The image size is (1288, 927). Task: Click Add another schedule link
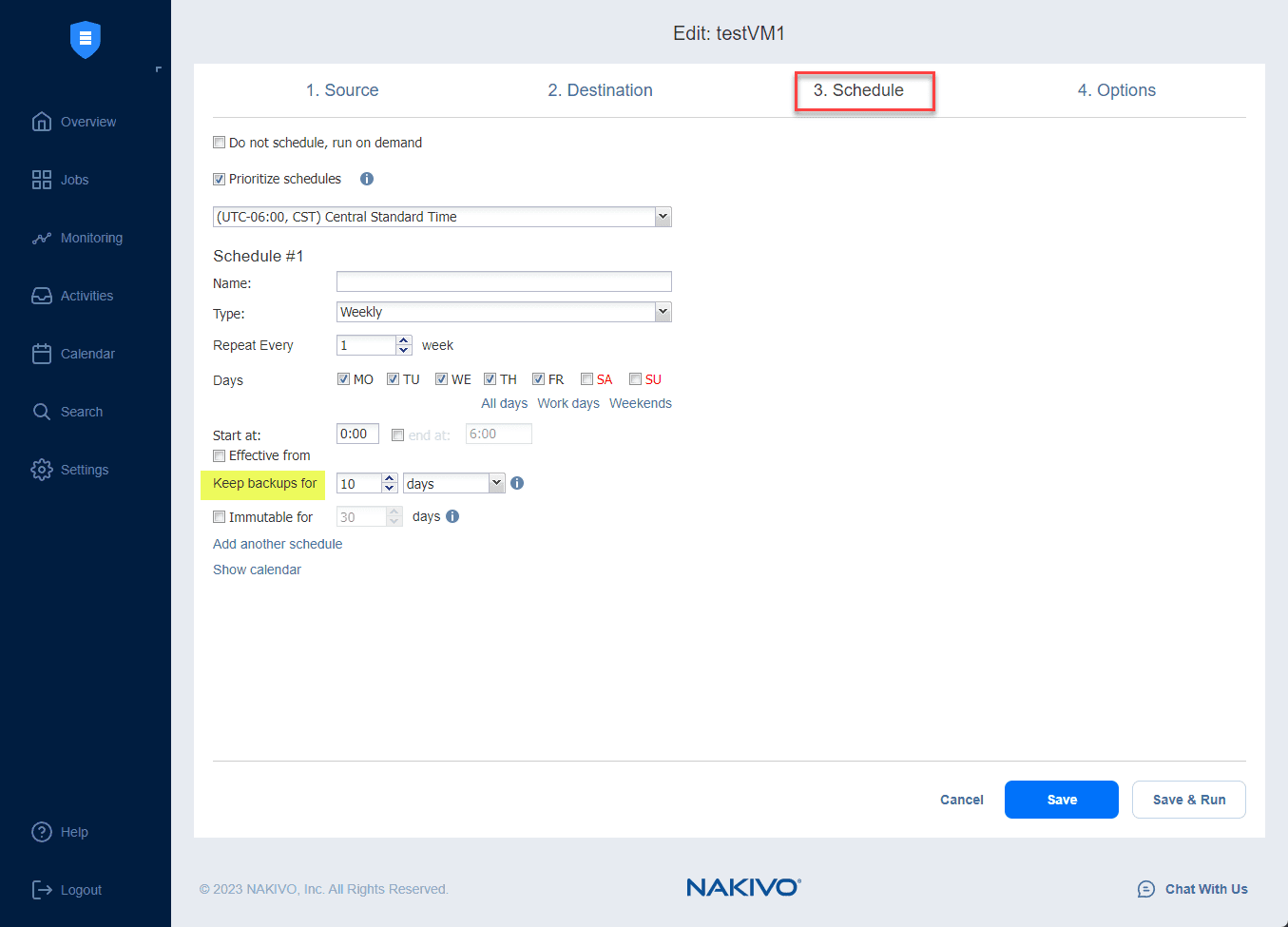pos(278,544)
